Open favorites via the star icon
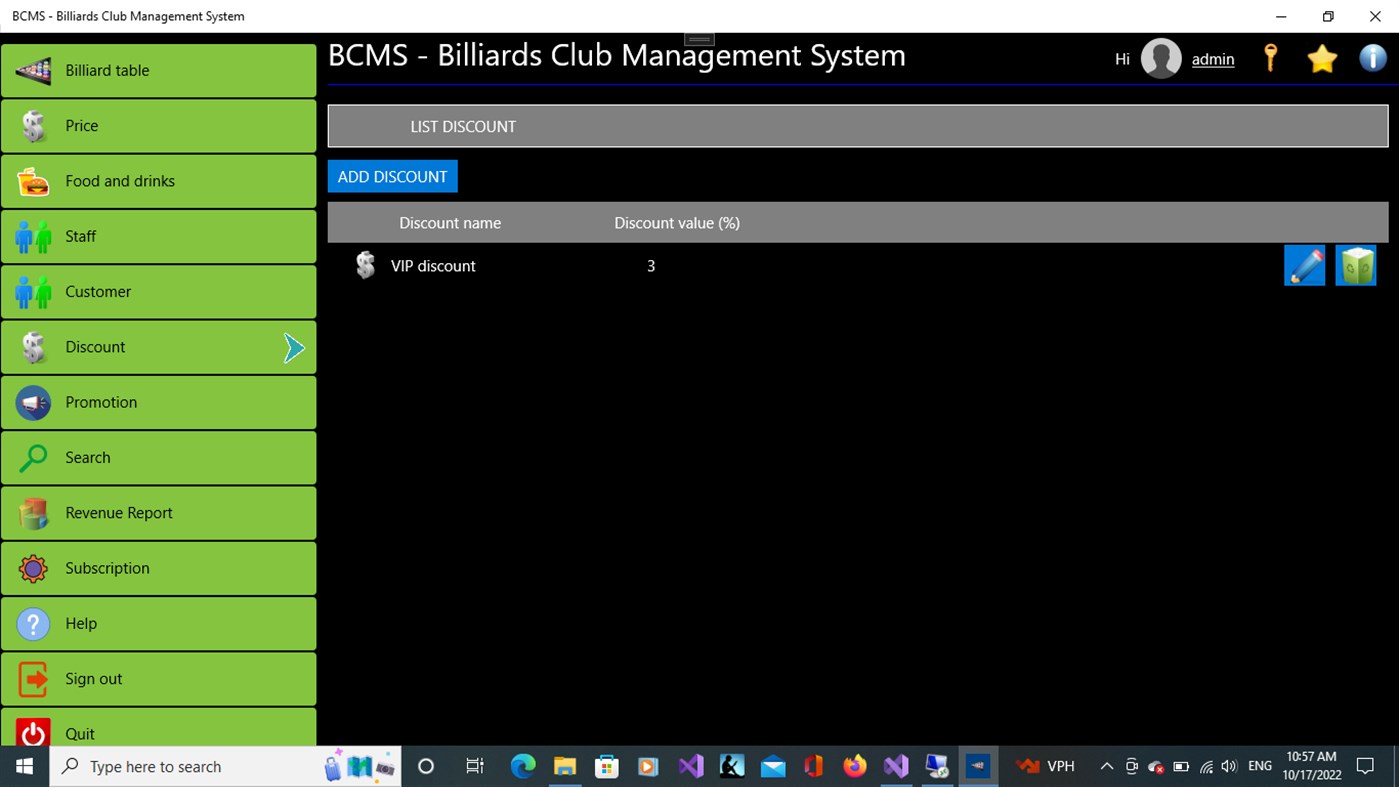Screen dimensions: 1399x787 point(1322,58)
